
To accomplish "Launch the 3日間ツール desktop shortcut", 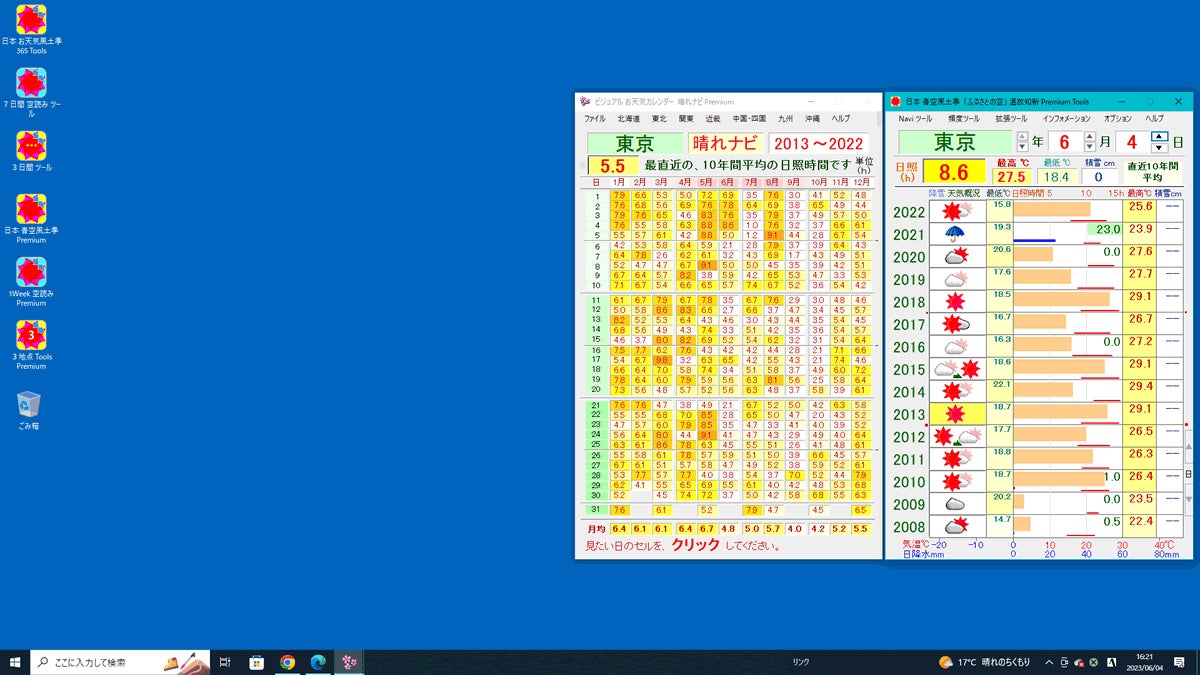I will click(x=32, y=147).
